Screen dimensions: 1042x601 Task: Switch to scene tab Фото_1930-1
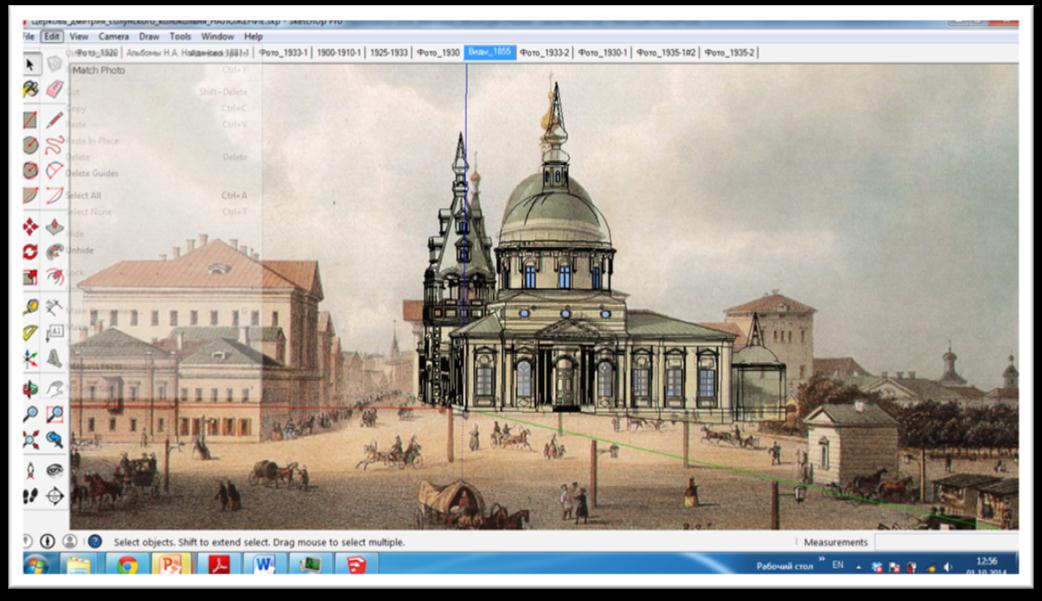pos(603,53)
